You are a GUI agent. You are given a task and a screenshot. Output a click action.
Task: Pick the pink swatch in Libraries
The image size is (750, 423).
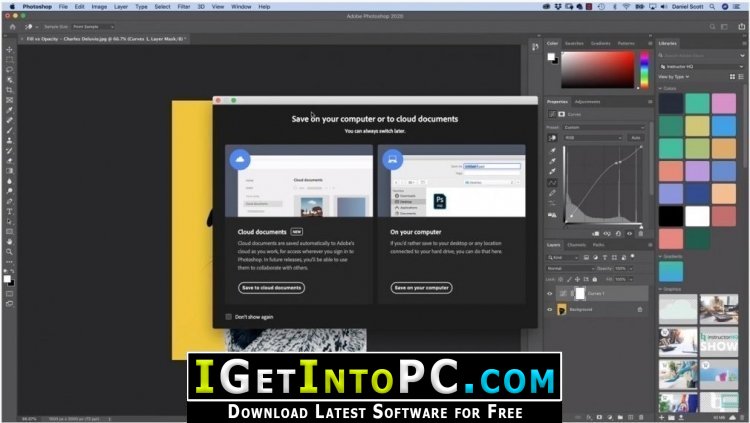tap(723, 103)
